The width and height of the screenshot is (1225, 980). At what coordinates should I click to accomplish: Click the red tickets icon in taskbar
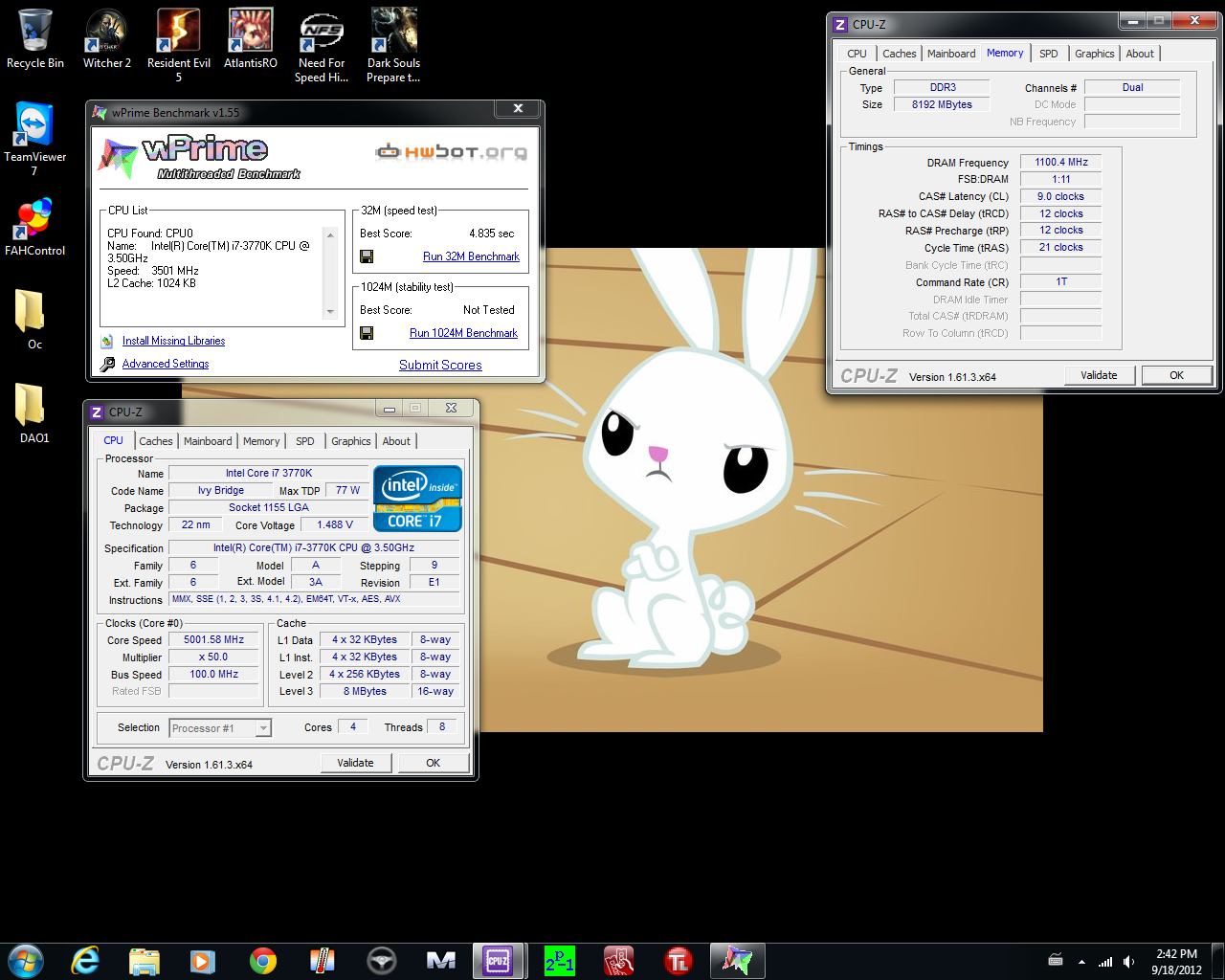point(618,961)
